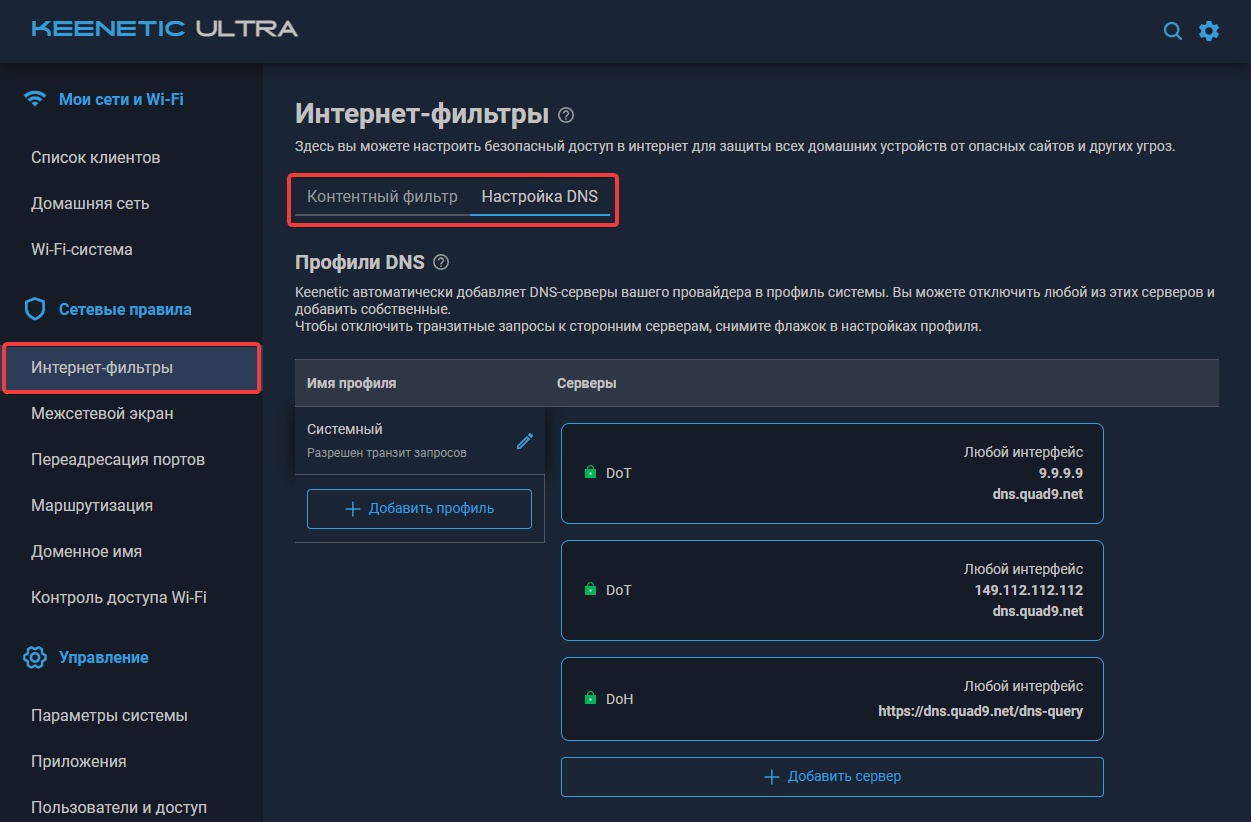Click help icon next to Профили DNS

tap(441, 262)
